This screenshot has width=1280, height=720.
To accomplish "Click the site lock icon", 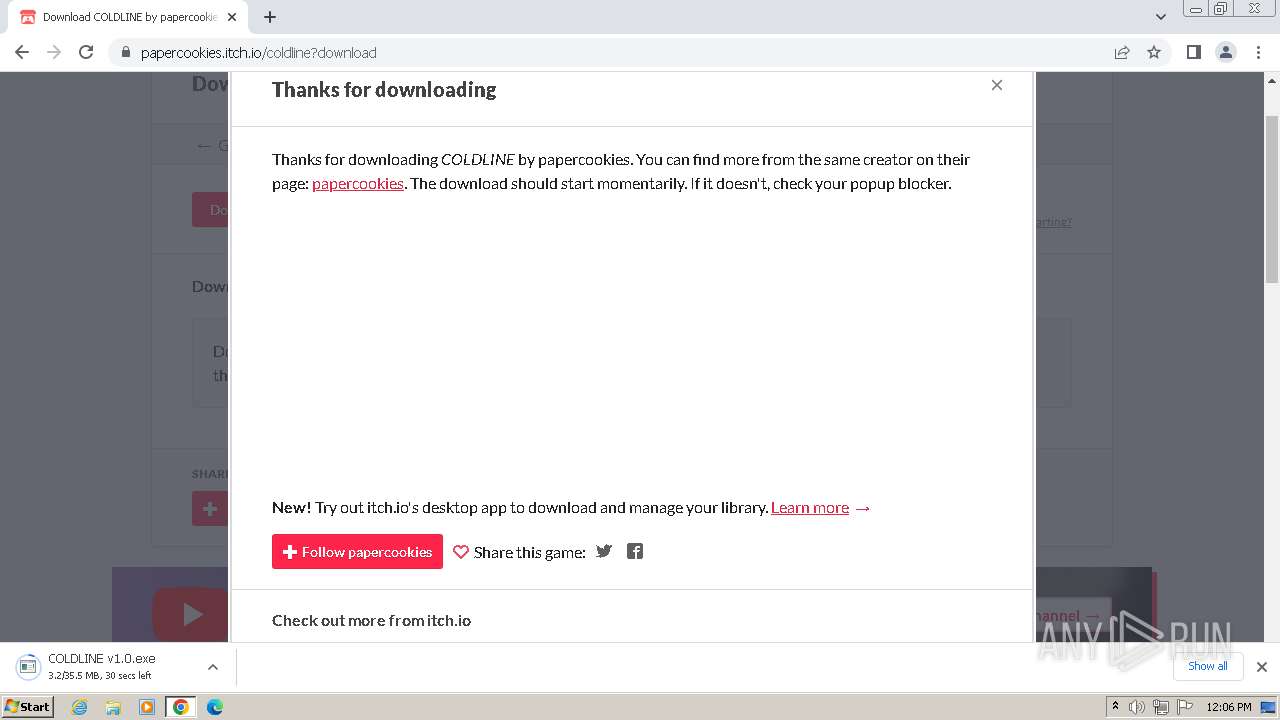I will click(126, 53).
